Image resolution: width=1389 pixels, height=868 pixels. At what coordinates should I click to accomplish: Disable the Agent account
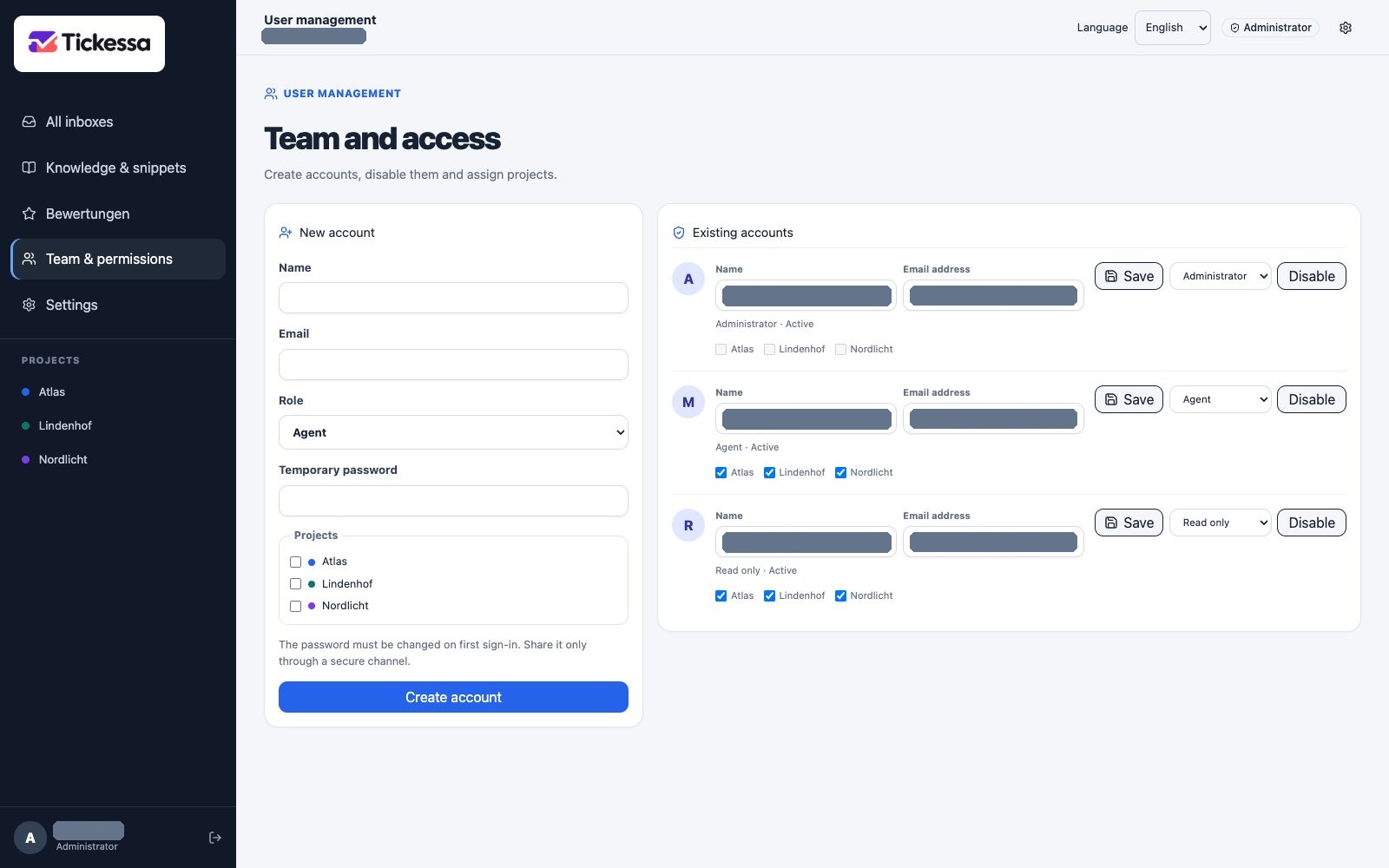[x=1312, y=399]
